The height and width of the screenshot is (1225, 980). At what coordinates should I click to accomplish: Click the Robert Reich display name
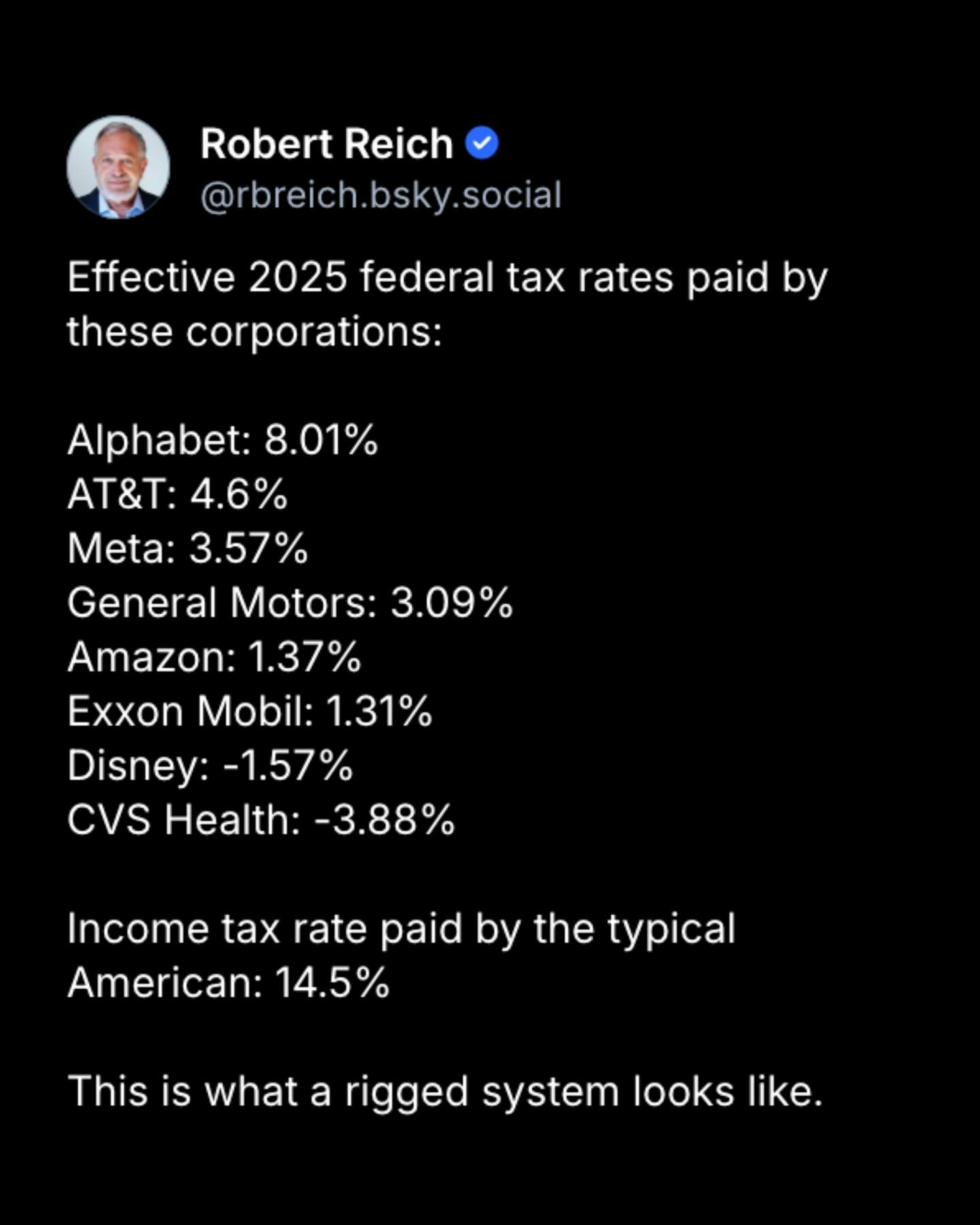pyautogui.click(x=327, y=144)
